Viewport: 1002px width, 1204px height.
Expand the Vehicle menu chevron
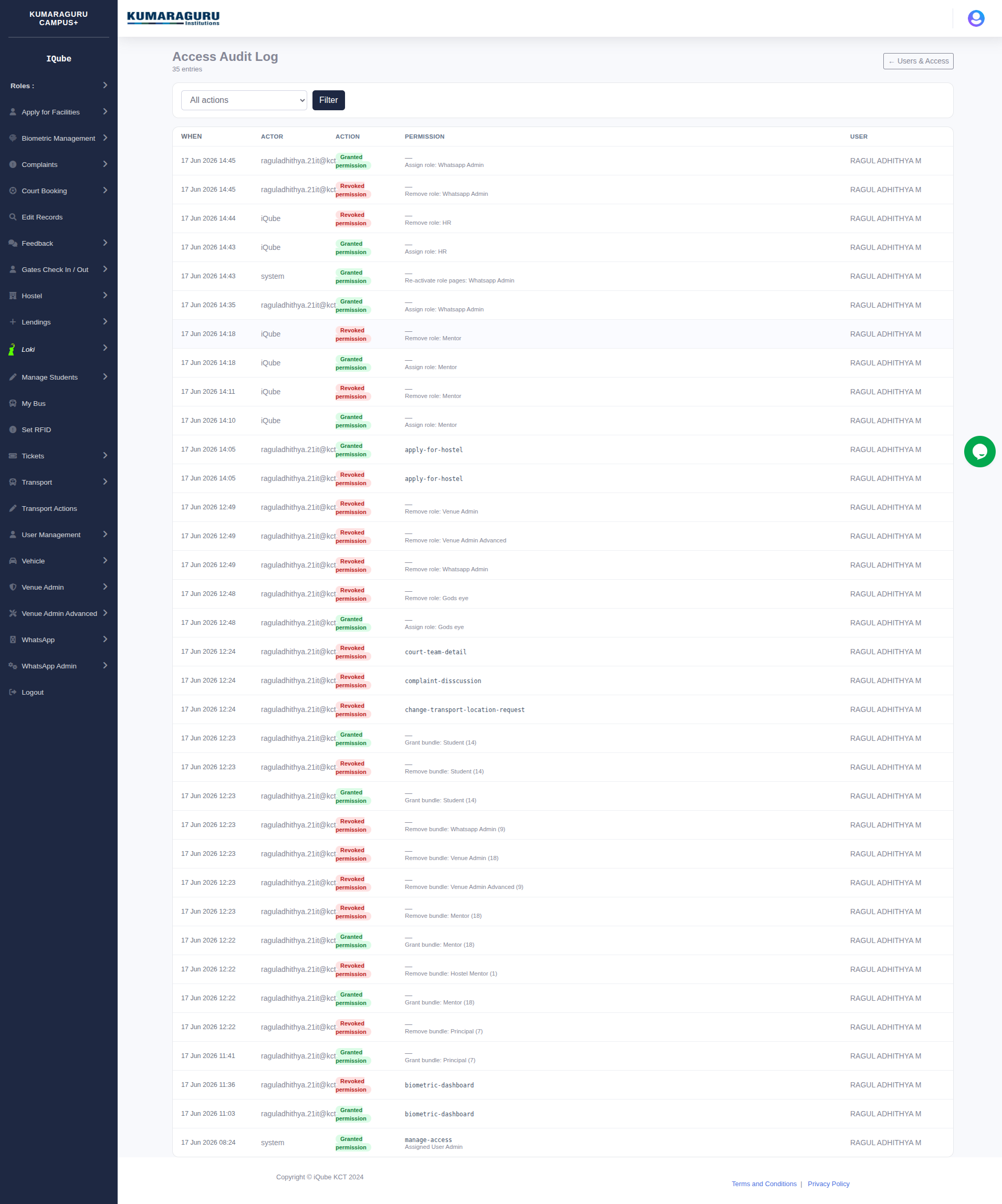pos(105,561)
